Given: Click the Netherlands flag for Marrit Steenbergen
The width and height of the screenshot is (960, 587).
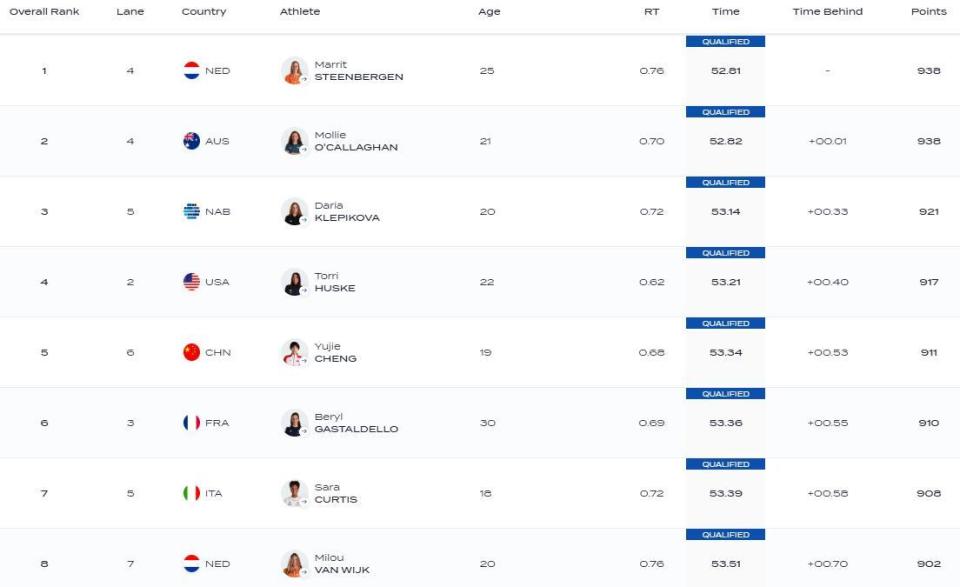Looking at the screenshot, I should coord(192,70).
